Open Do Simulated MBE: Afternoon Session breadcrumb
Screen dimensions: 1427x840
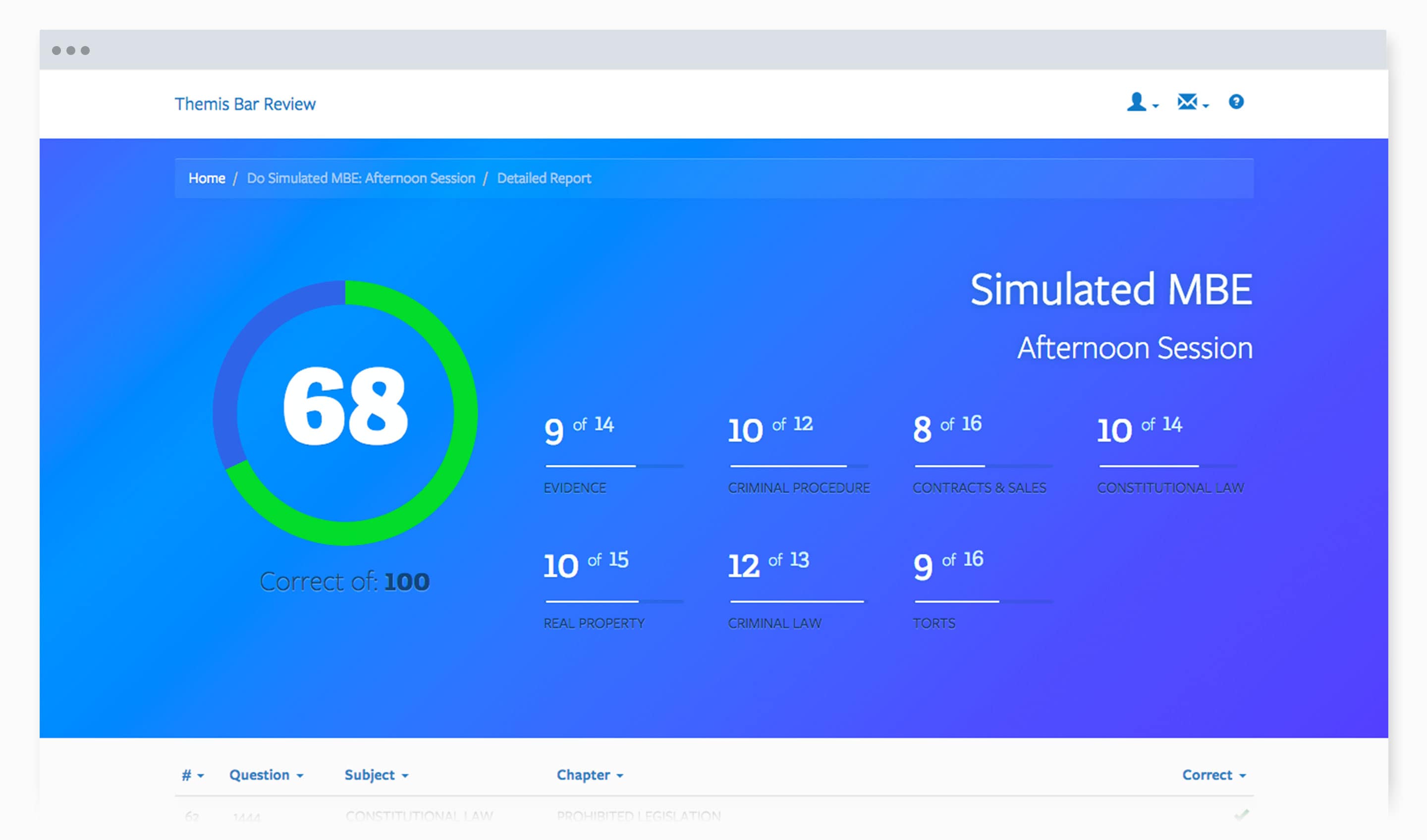pyautogui.click(x=361, y=178)
